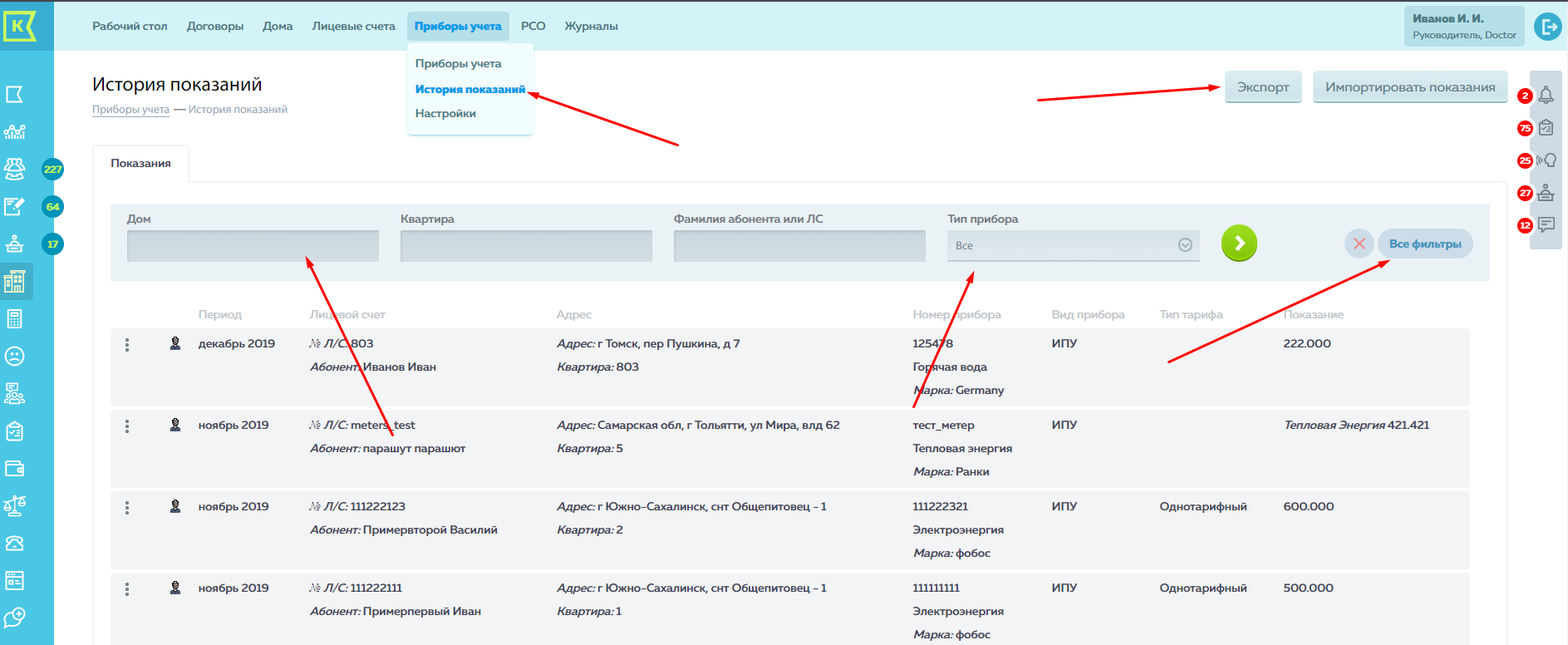Open the sidebar bell-tray icon with badge 17
This screenshot has width=1568, height=645.
pos(15,244)
